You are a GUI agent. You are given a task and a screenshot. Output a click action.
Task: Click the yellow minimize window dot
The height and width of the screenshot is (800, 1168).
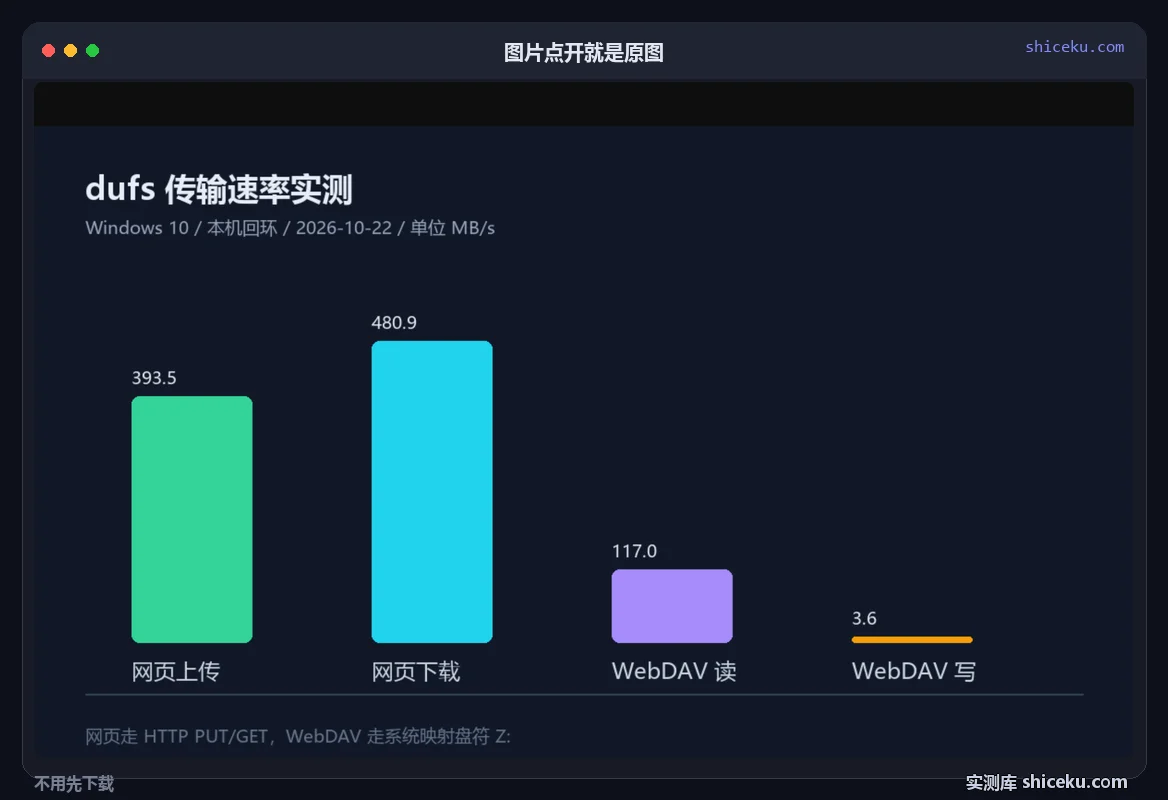tap(70, 51)
